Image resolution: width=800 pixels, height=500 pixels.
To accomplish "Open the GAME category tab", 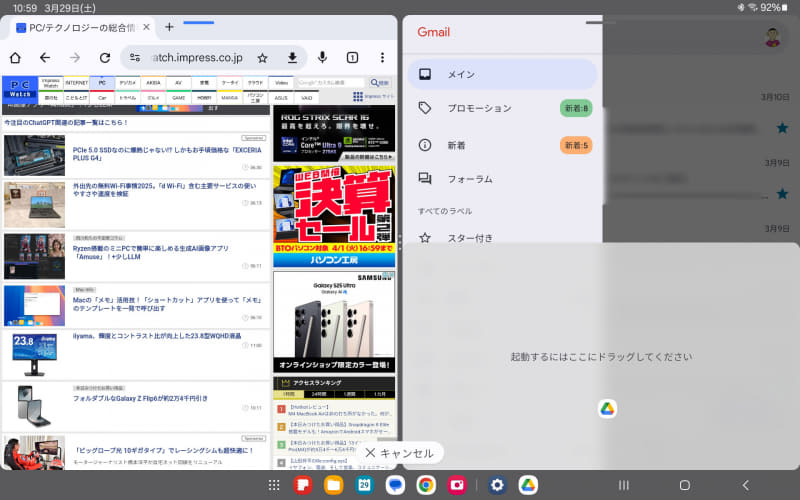I will point(179,97).
